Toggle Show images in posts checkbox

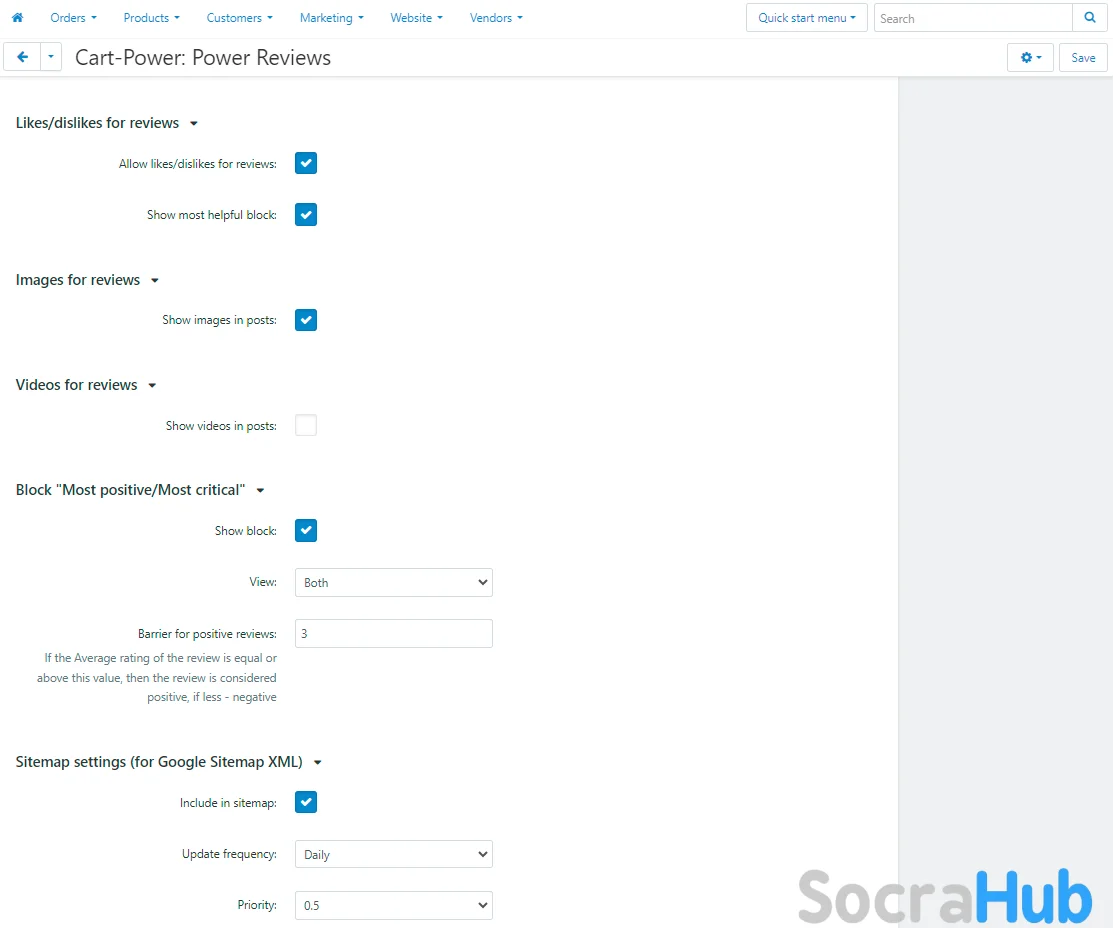306,320
